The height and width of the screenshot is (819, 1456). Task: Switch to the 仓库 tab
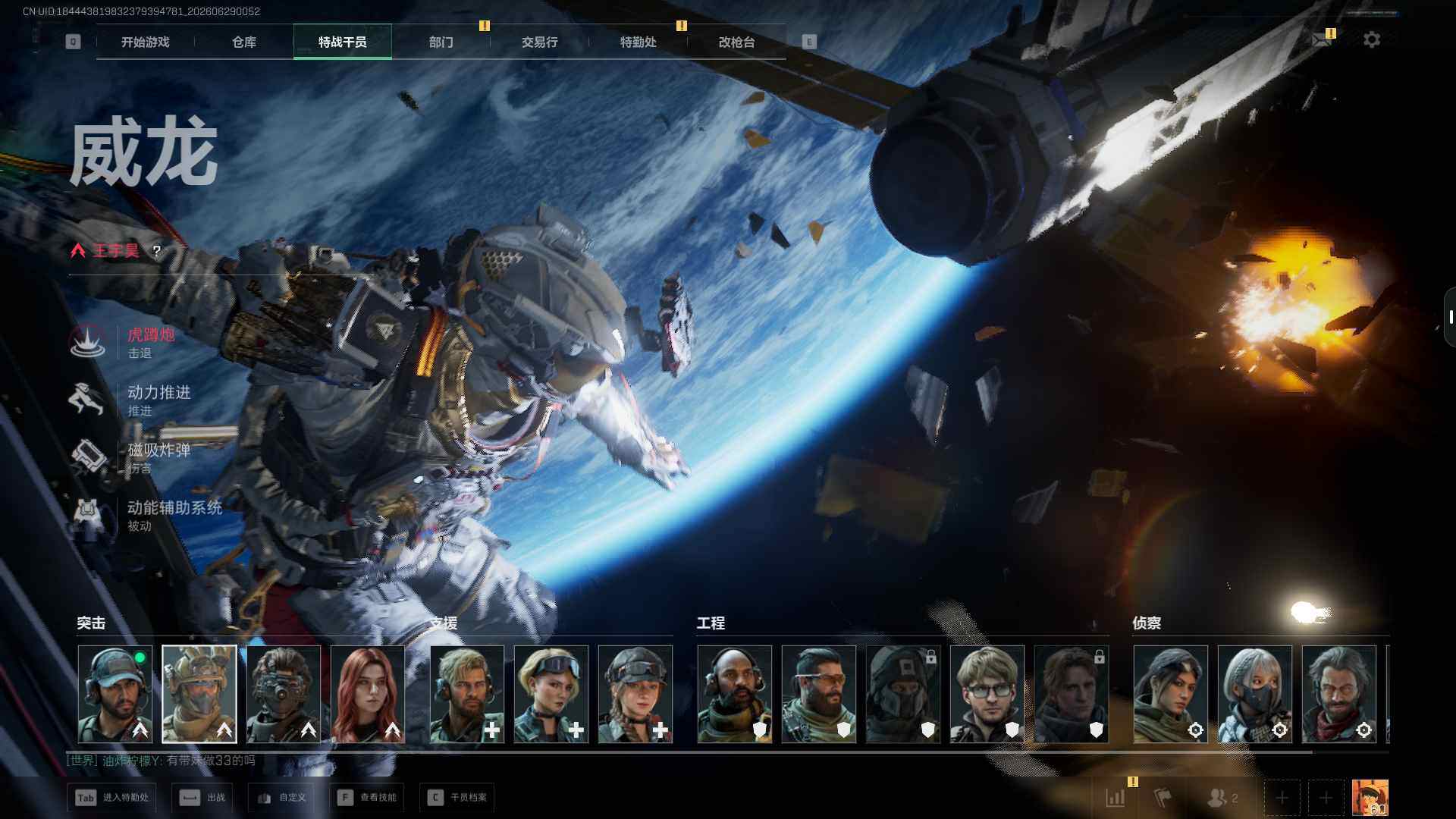click(x=243, y=42)
